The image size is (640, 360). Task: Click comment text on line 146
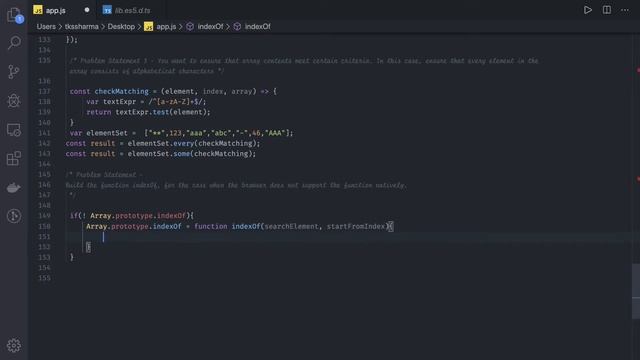[236, 185]
